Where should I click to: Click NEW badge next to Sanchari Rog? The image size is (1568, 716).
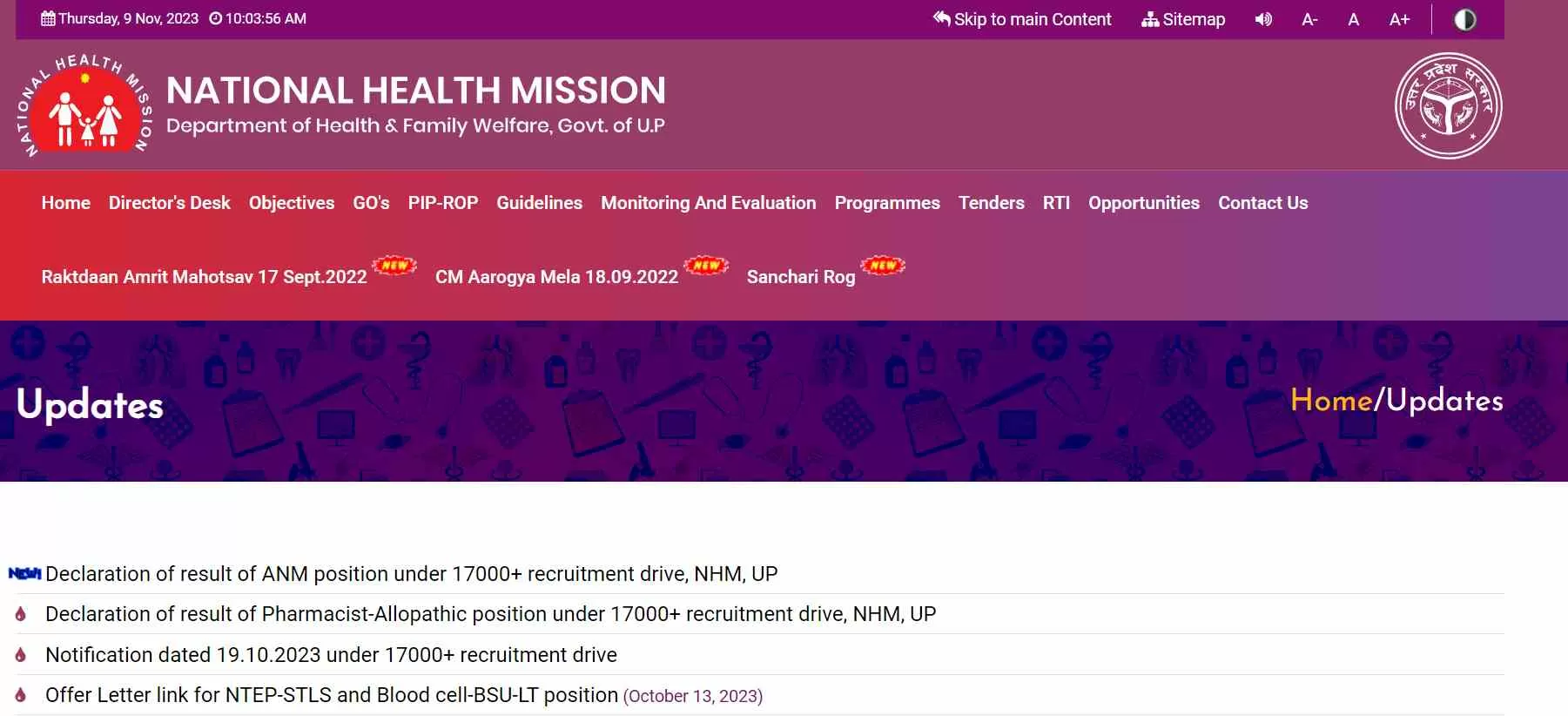pos(883,266)
